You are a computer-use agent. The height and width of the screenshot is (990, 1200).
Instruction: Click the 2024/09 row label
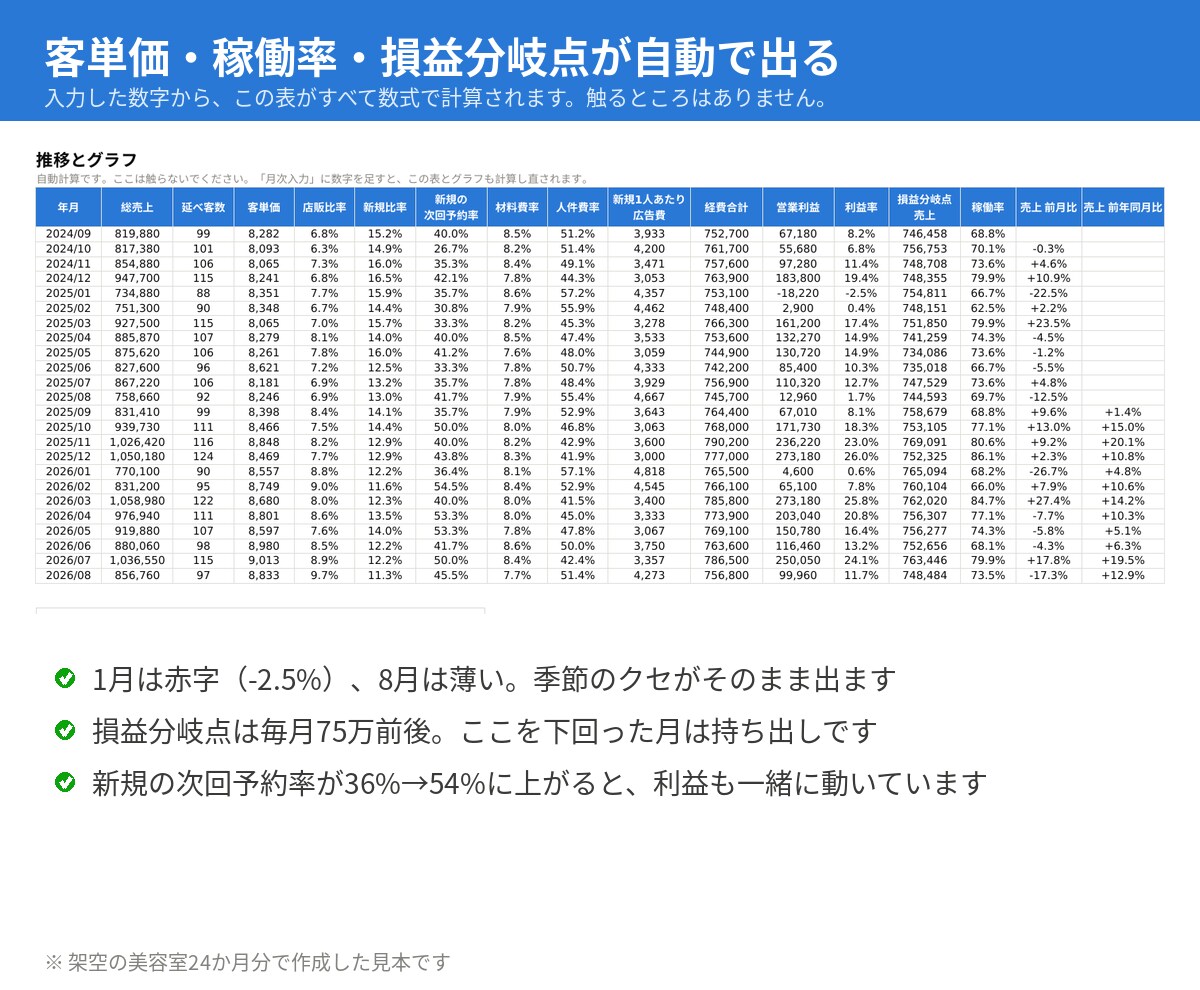[x=68, y=234]
